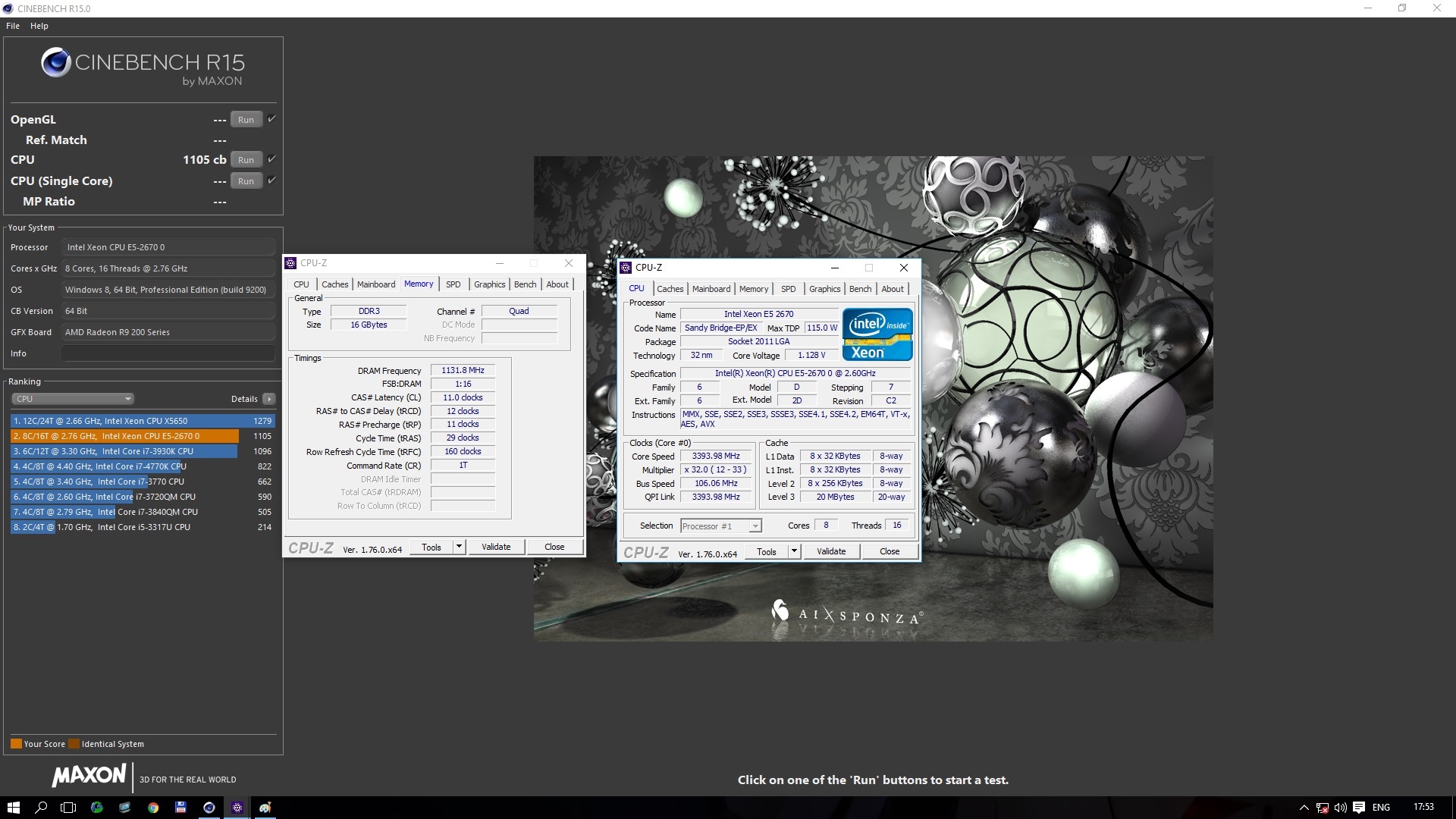The image size is (1456, 819).
Task: Click into the Info input field
Action: [x=168, y=353]
